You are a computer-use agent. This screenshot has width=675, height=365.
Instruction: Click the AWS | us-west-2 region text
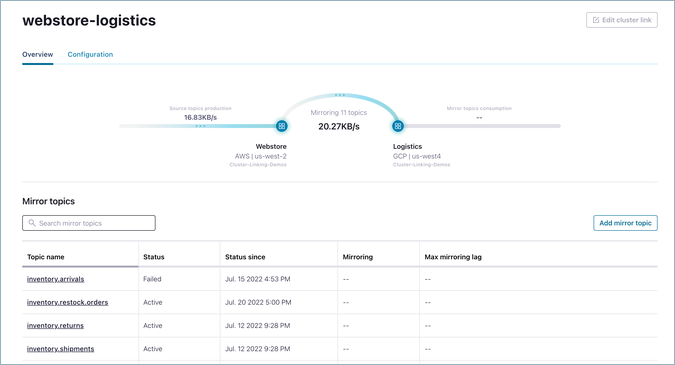point(260,156)
